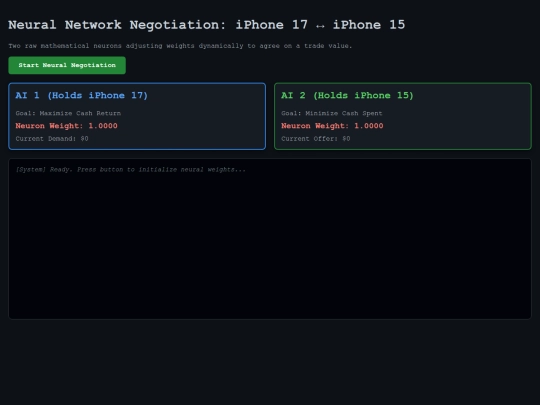Click the subtitle about two raw mathematical neurons

[180, 45]
